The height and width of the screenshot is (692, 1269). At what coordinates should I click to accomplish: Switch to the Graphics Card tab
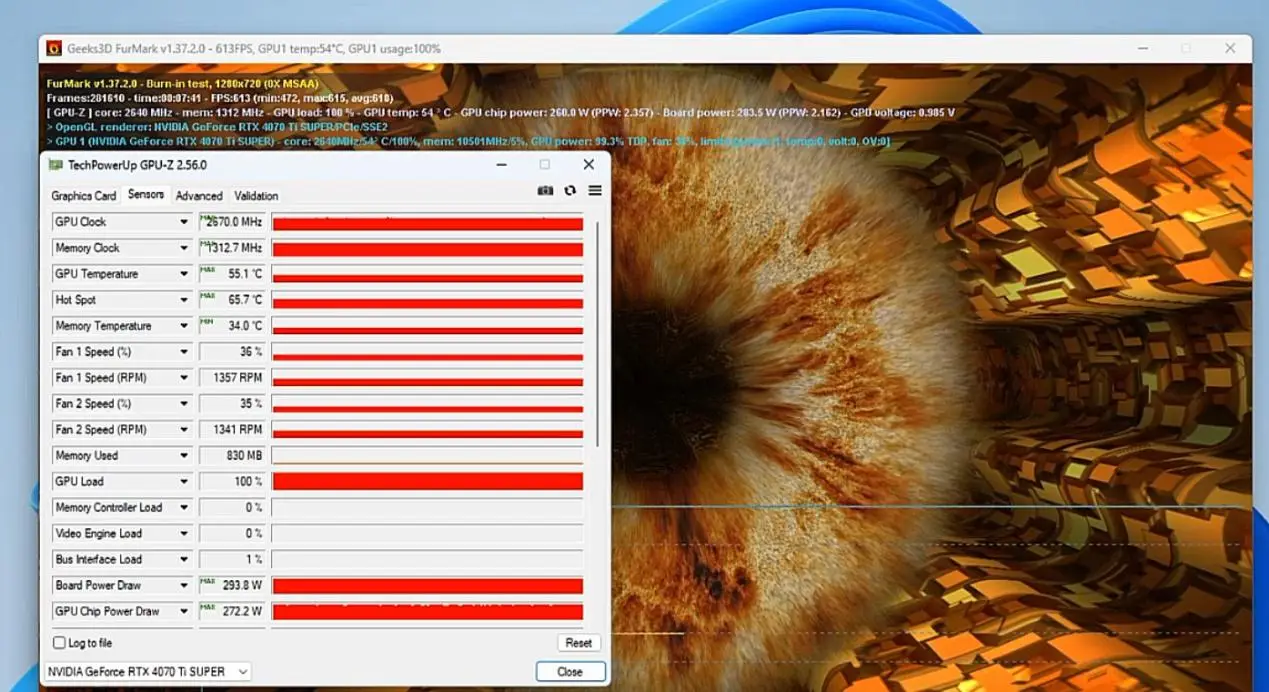pyautogui.click(x=84, y=196)
